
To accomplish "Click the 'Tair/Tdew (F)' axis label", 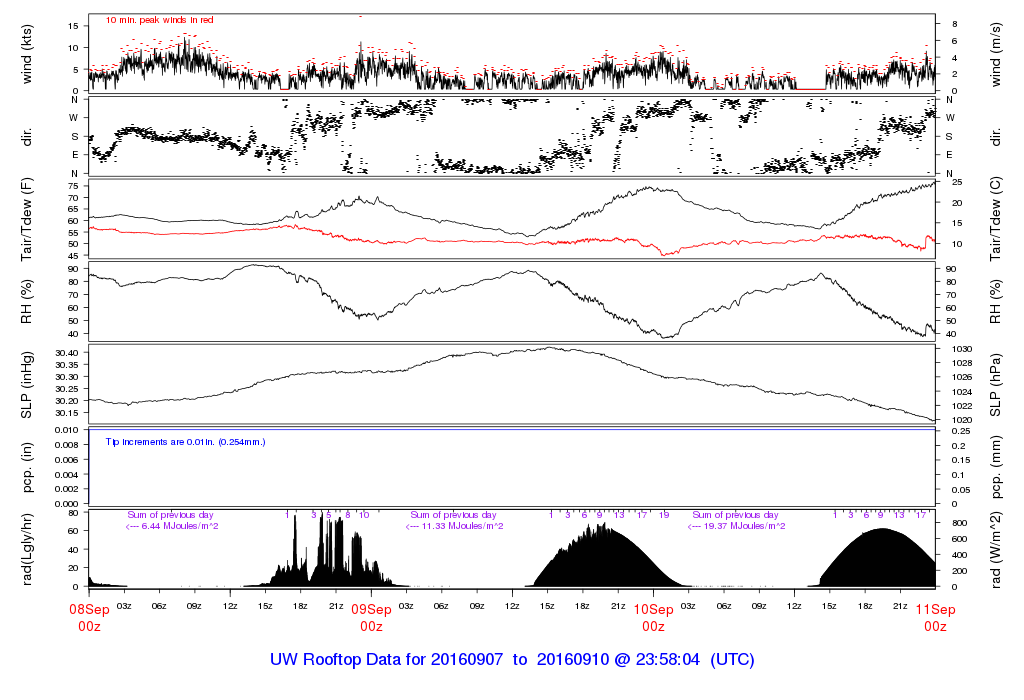I will tap(27, 219).
